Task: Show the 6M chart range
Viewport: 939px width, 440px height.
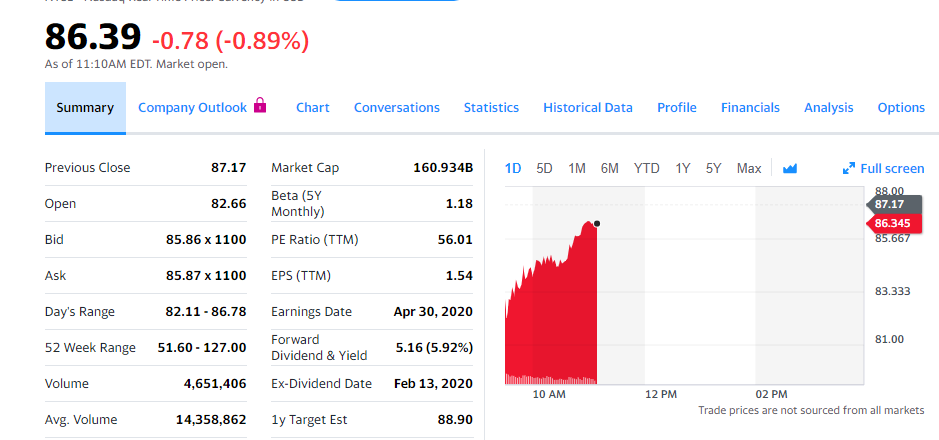Action: pyautogui.click(x=610, y=169)
